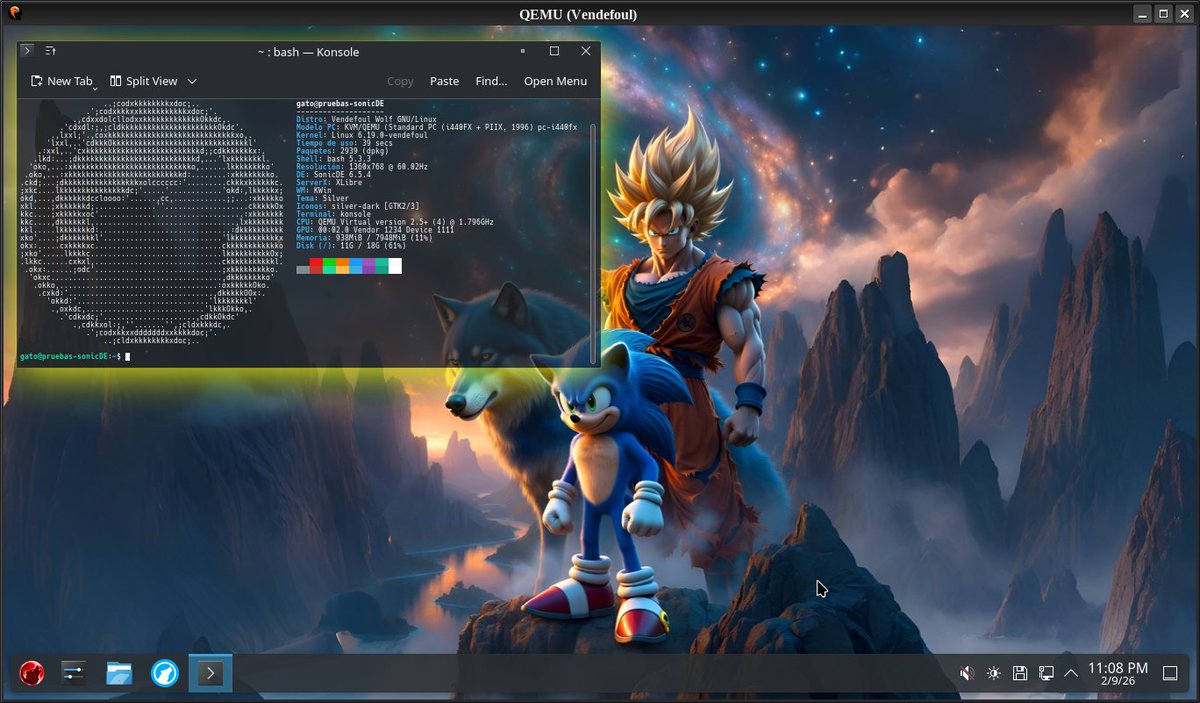Click the bash prompt line in the terminal
The width and height of the screenshot is (1200, 703).
pyautogui.click(x=75, y=356)
